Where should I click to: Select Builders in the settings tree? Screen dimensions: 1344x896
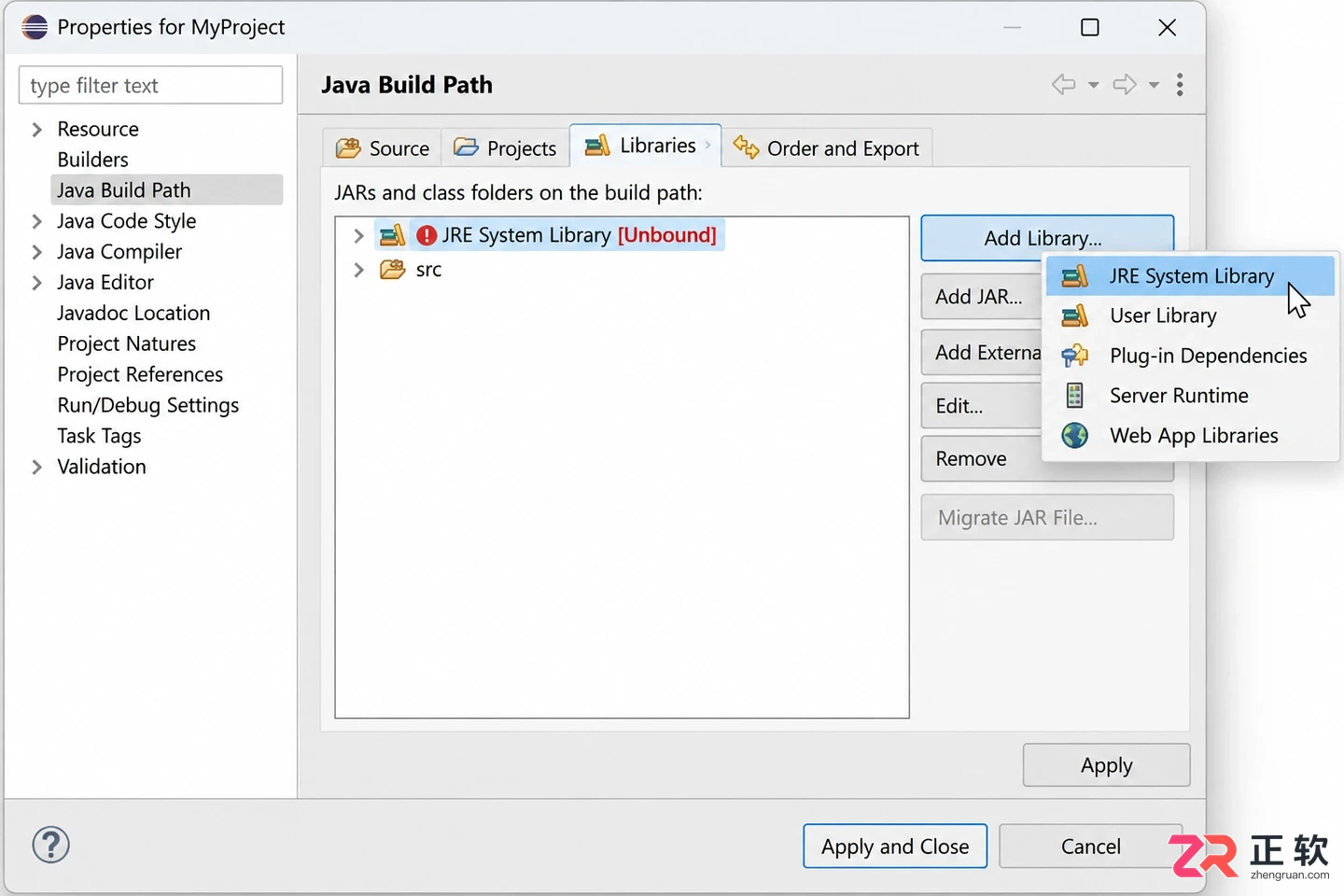coord(92,160)
